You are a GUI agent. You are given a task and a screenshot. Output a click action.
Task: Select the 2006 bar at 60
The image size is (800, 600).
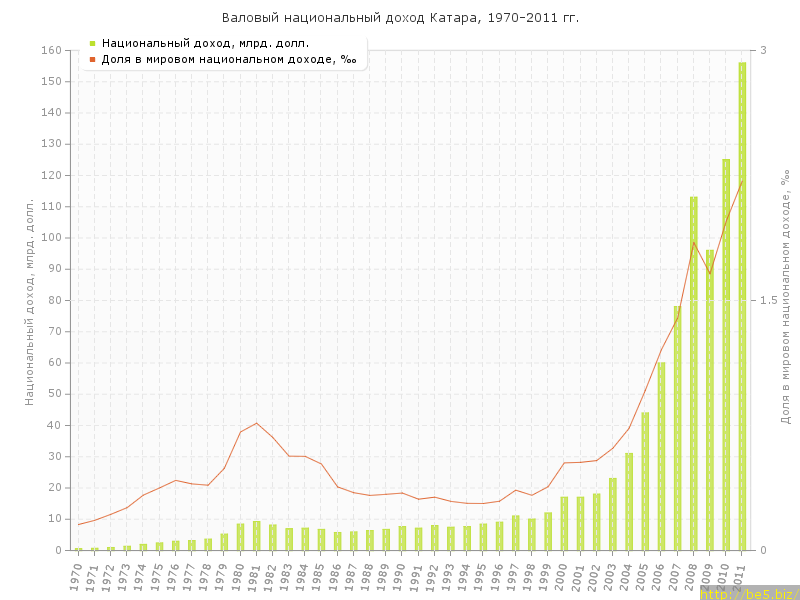[661, 456]
